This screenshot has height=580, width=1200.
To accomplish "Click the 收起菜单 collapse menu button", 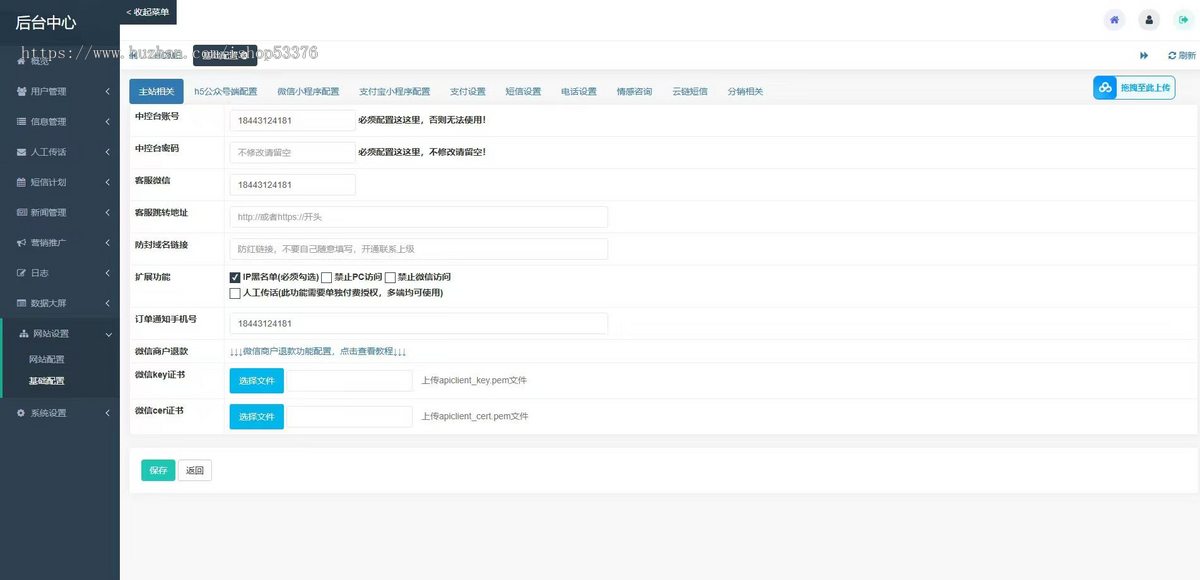I will (148, 12).
